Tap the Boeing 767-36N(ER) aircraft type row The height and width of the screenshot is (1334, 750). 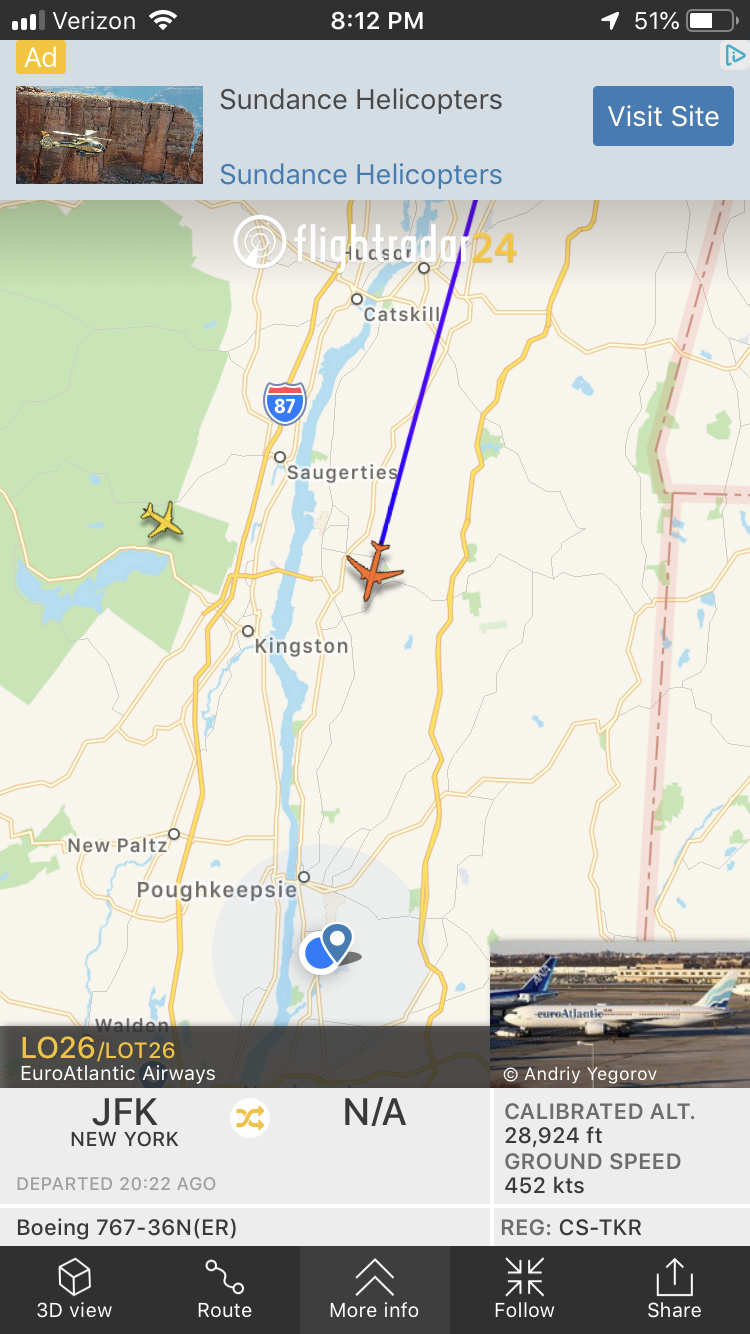(244, 1227)
